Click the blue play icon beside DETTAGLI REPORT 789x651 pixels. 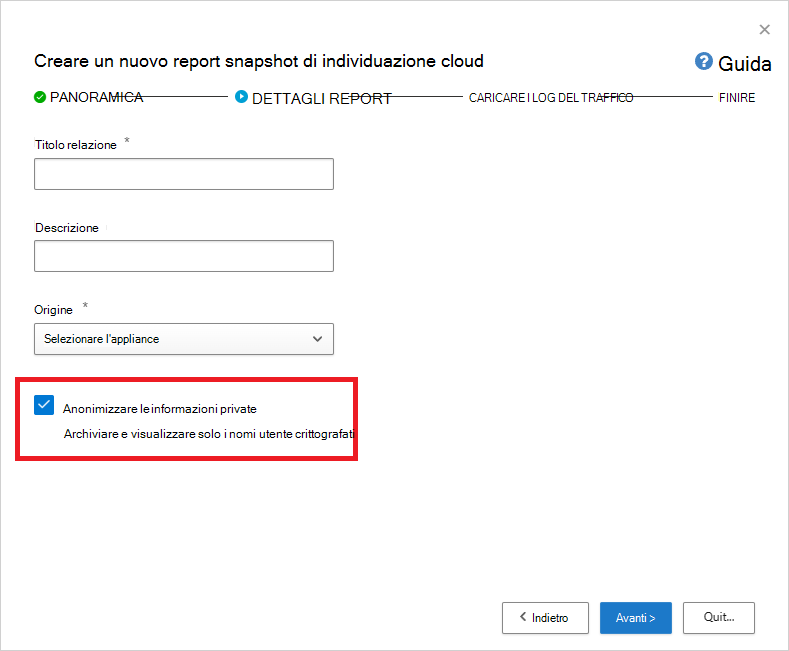point(242,97)
